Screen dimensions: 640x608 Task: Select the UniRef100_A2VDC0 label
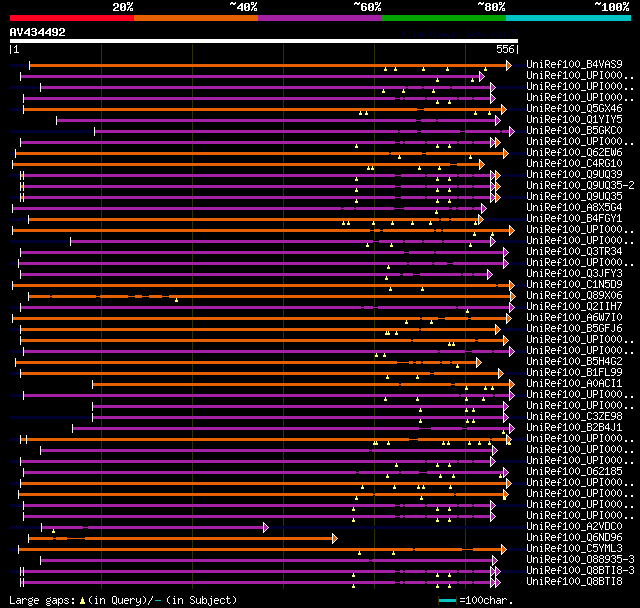click(x=574, y=527)
